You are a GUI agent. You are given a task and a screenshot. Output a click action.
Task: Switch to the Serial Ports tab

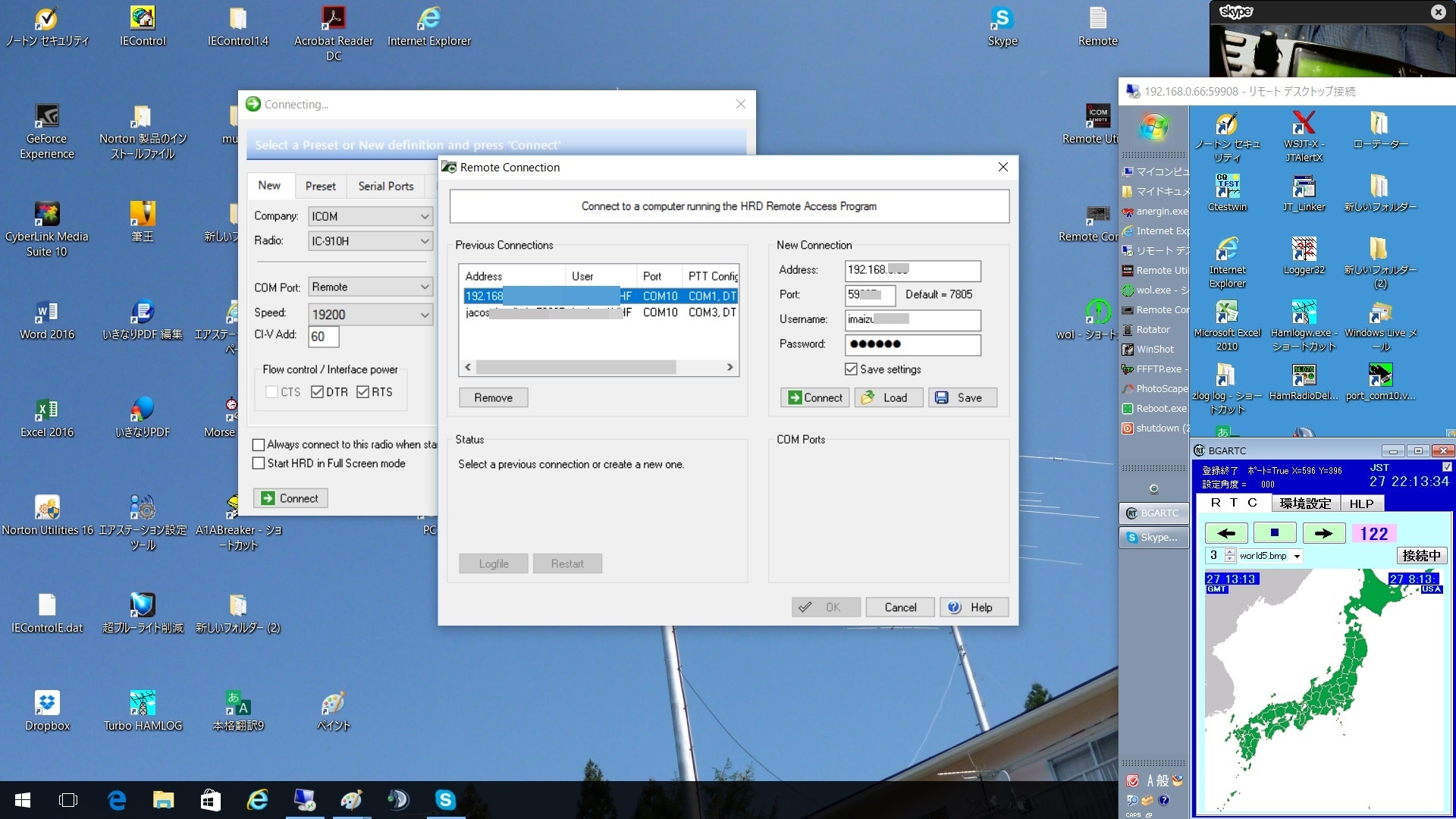[x=385, y=186]
